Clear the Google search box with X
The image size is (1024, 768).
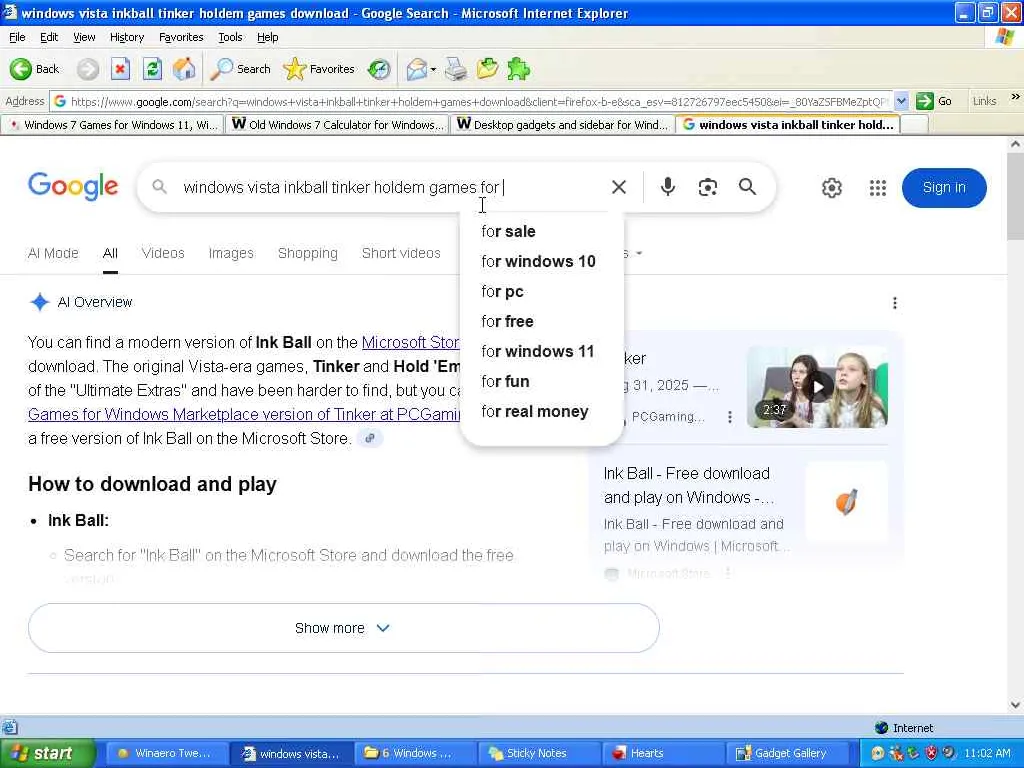point(618,187)
